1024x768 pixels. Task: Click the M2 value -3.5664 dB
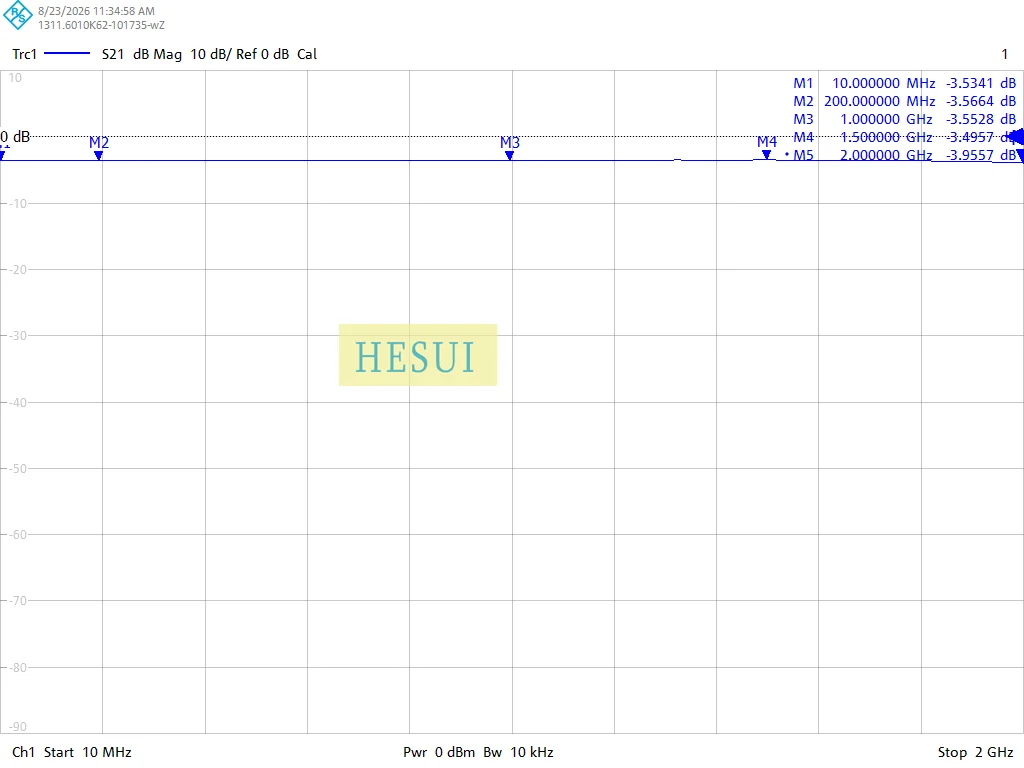(981, 101)
